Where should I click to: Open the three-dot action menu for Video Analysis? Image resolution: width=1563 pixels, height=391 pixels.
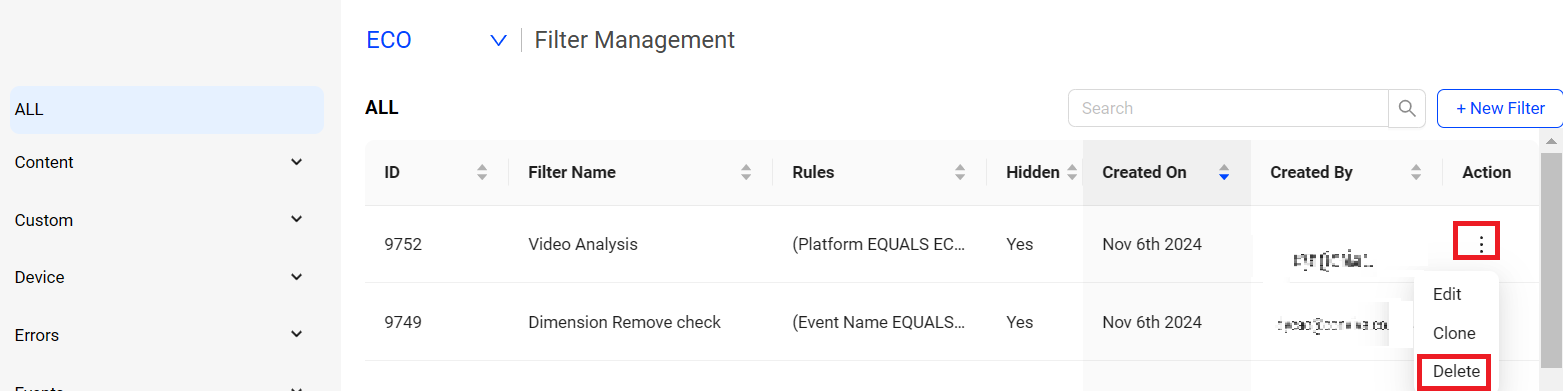click(1482, 243)
